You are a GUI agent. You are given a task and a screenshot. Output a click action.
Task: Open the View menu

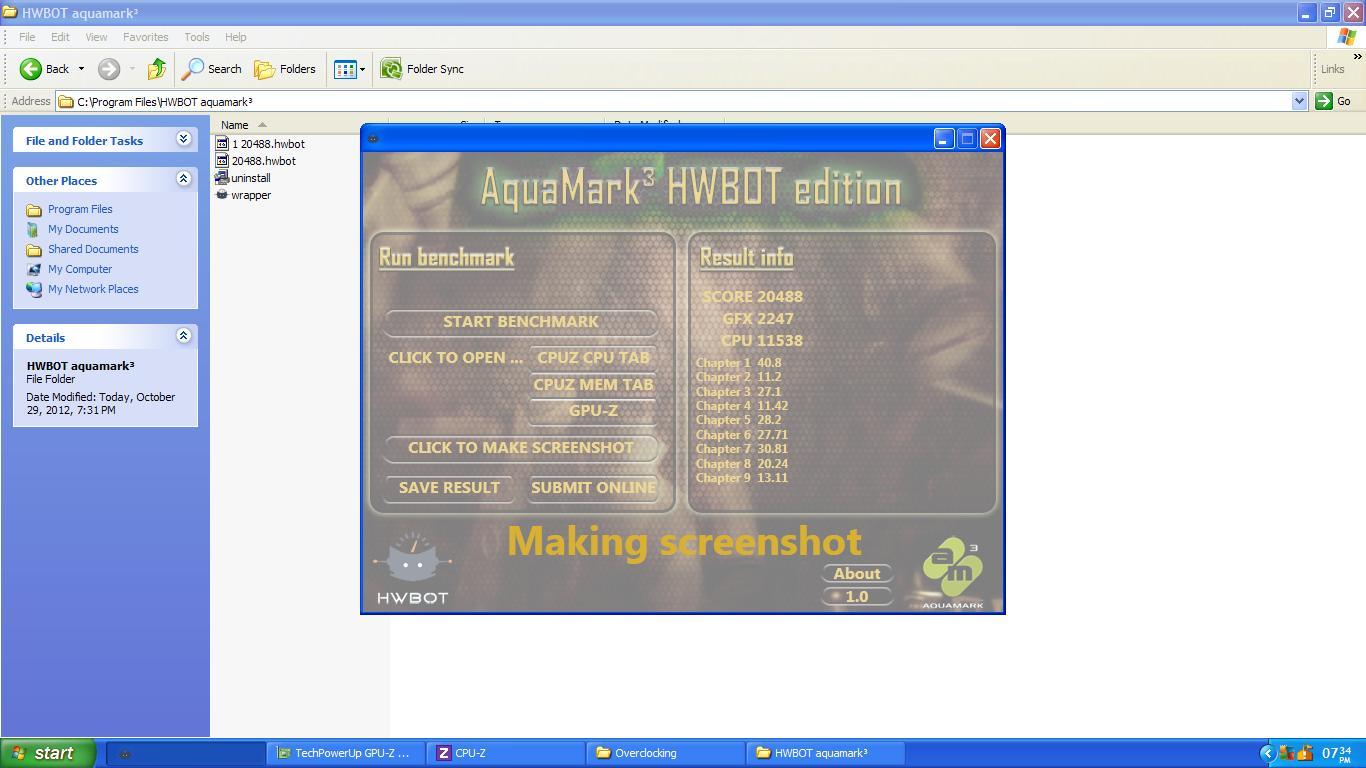(96, 37)
